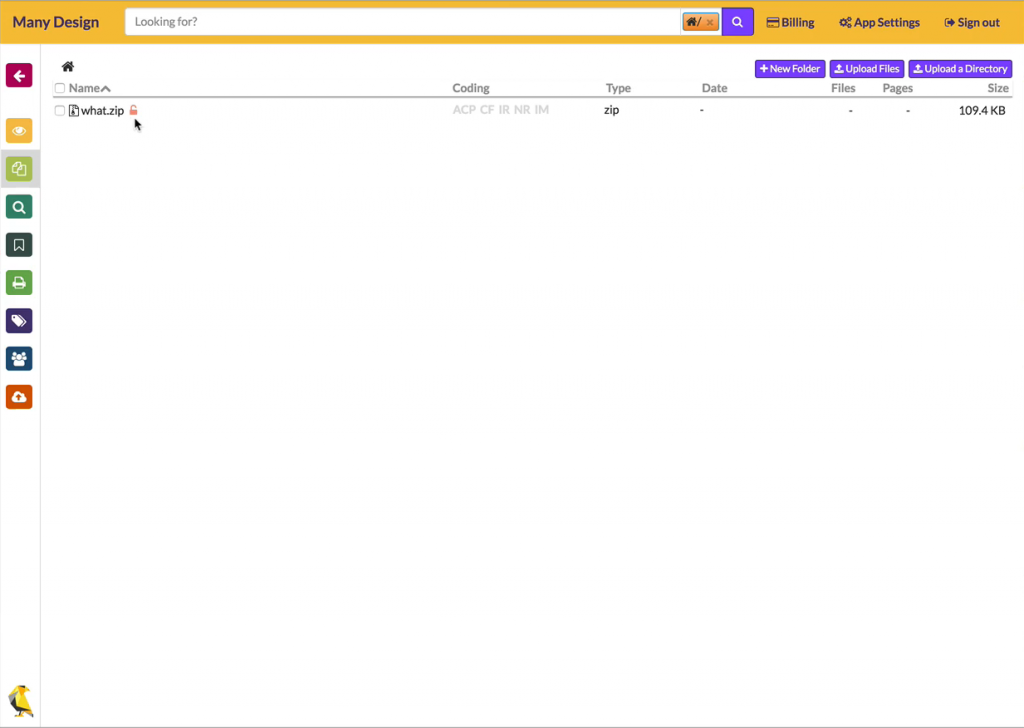
Task: Click the green printer icon in sidebar
Action: click(x=19, y=283)
